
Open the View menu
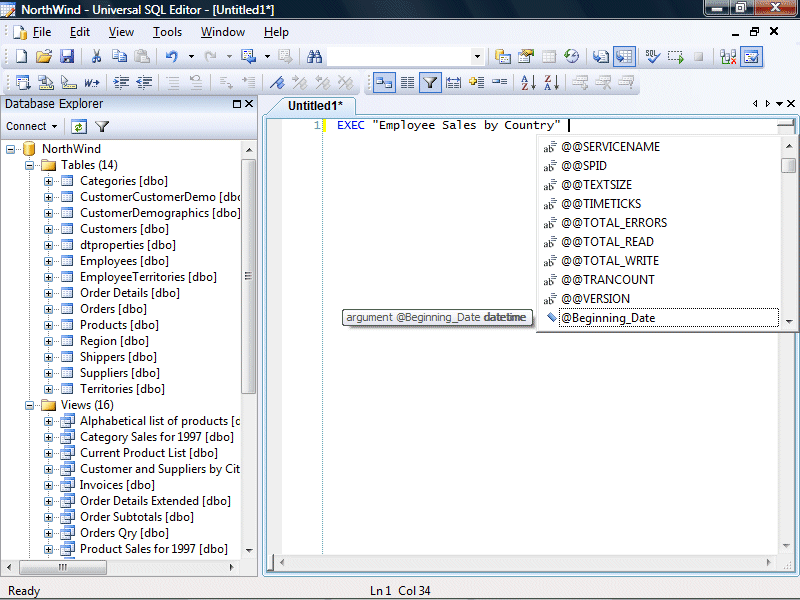tap(121, 32)
